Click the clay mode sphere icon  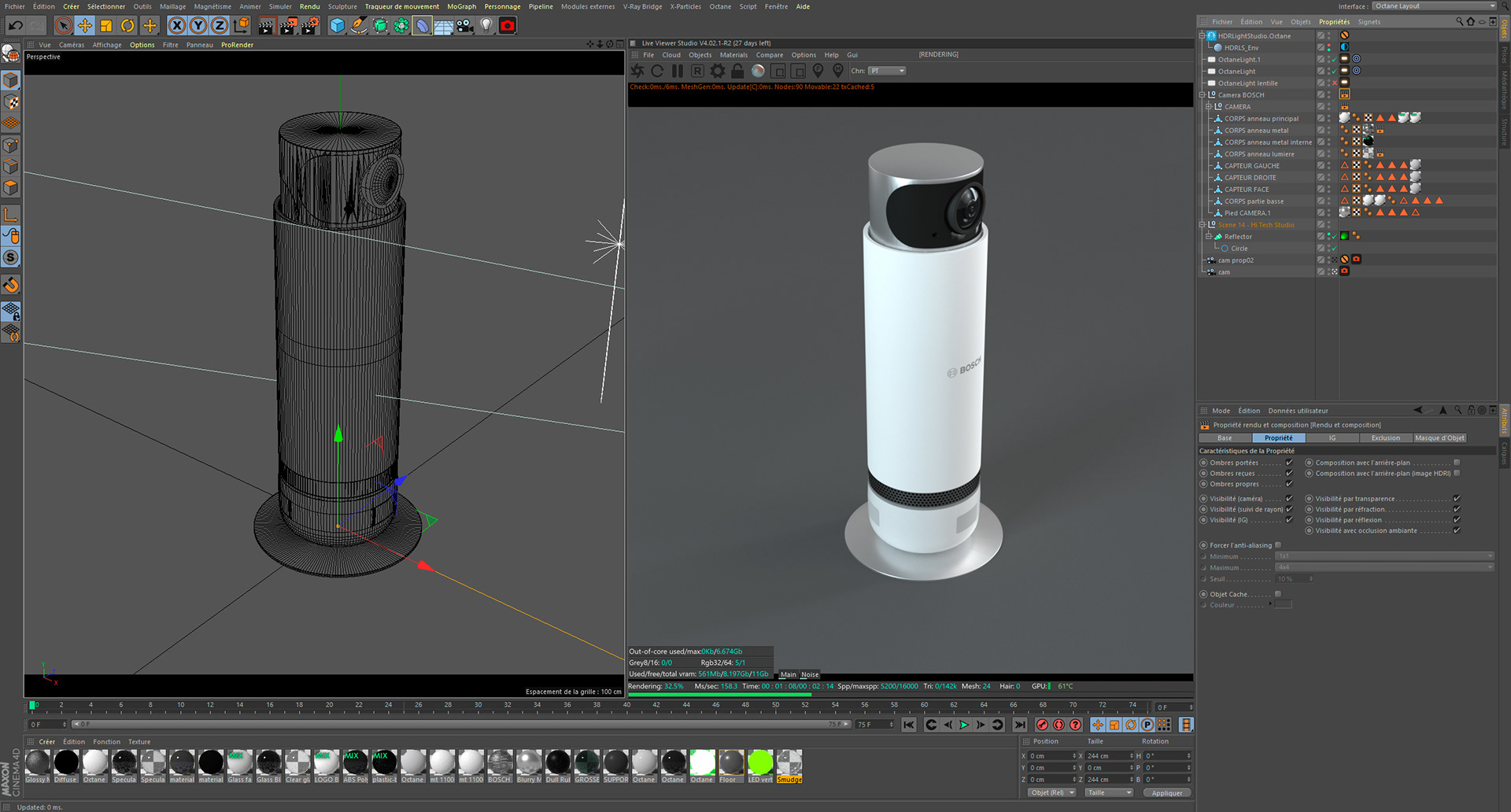[x=758, y=71]
